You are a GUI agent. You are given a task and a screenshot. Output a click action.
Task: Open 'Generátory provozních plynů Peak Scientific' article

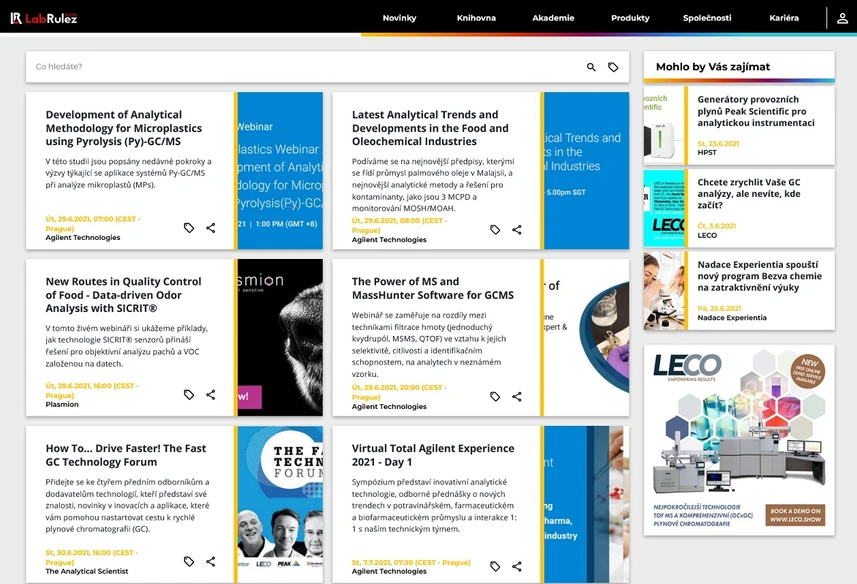[x=756, y=111]
